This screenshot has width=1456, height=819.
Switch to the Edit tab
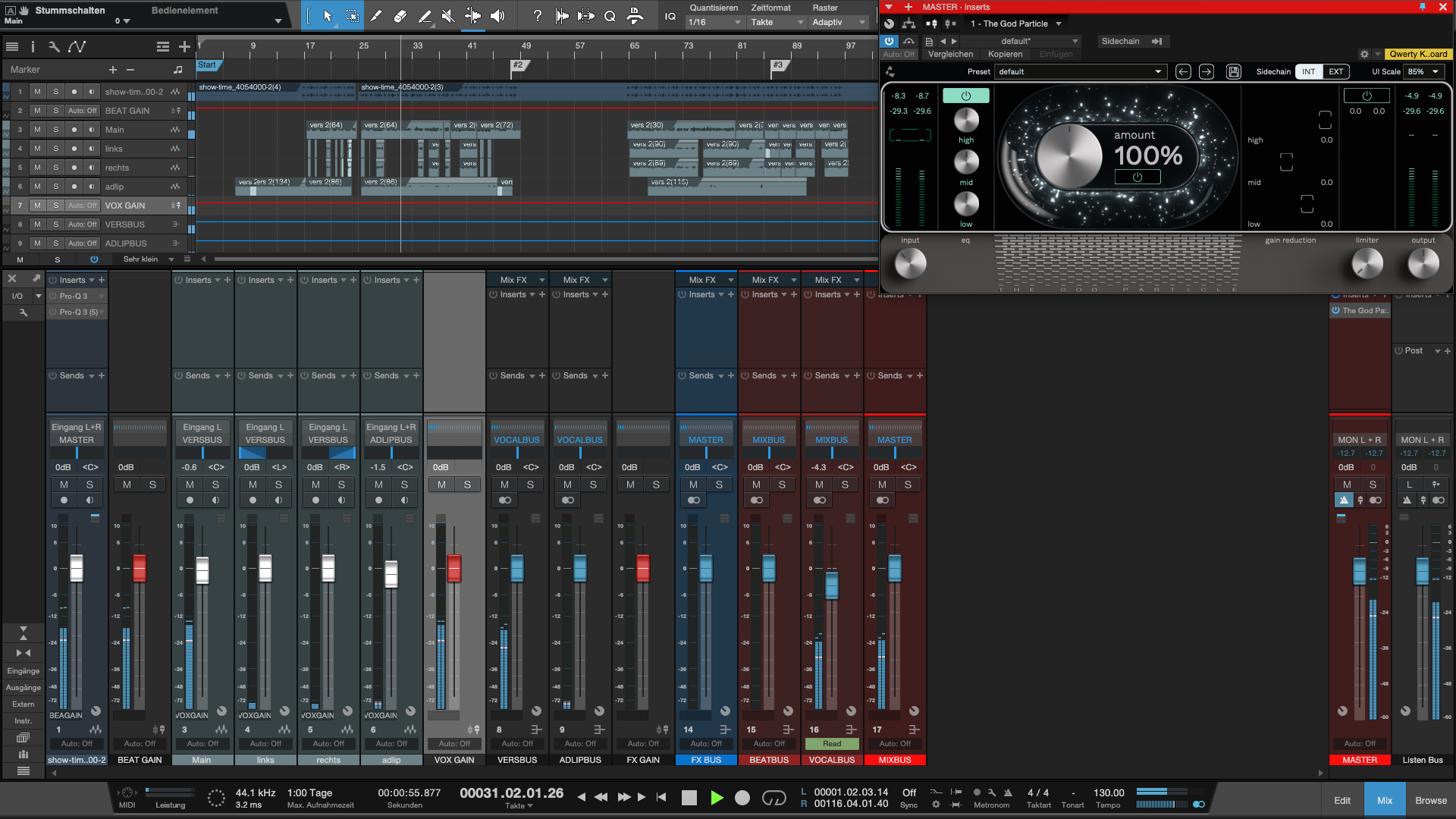pos(1342,800)
